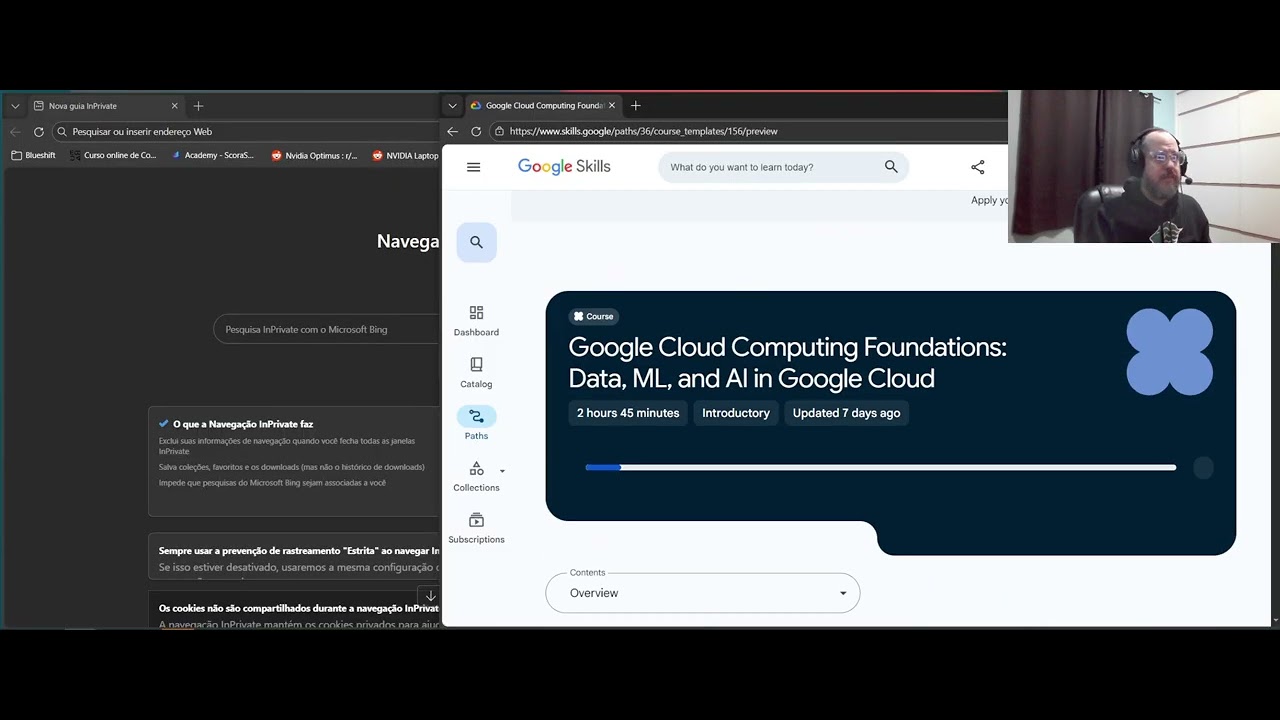
Task: Open the Blueshift bookmarks folder
Action: tap(33, 155)
